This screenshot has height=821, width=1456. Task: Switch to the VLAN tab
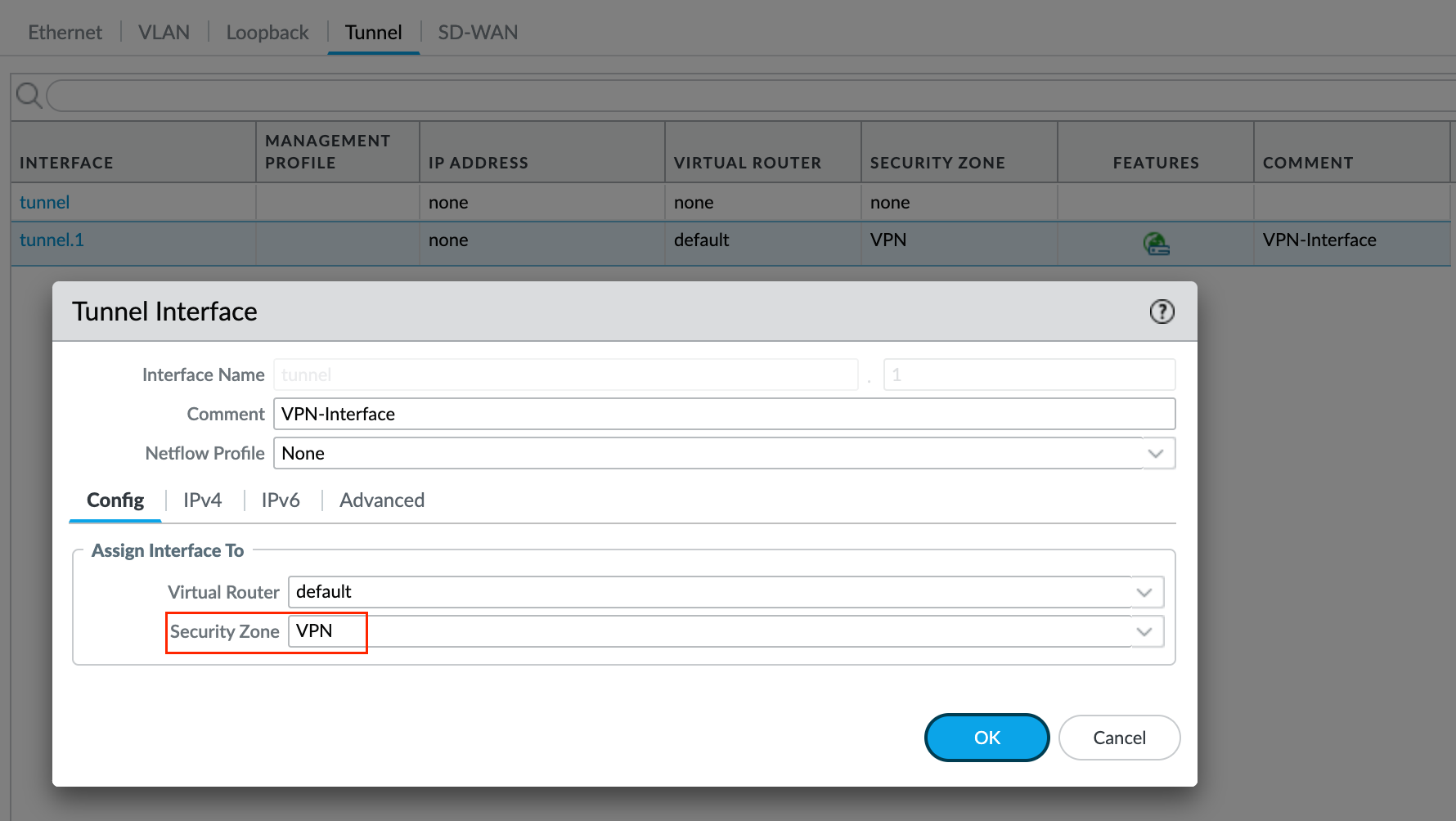pyautogui.click(x=164, y=32)
